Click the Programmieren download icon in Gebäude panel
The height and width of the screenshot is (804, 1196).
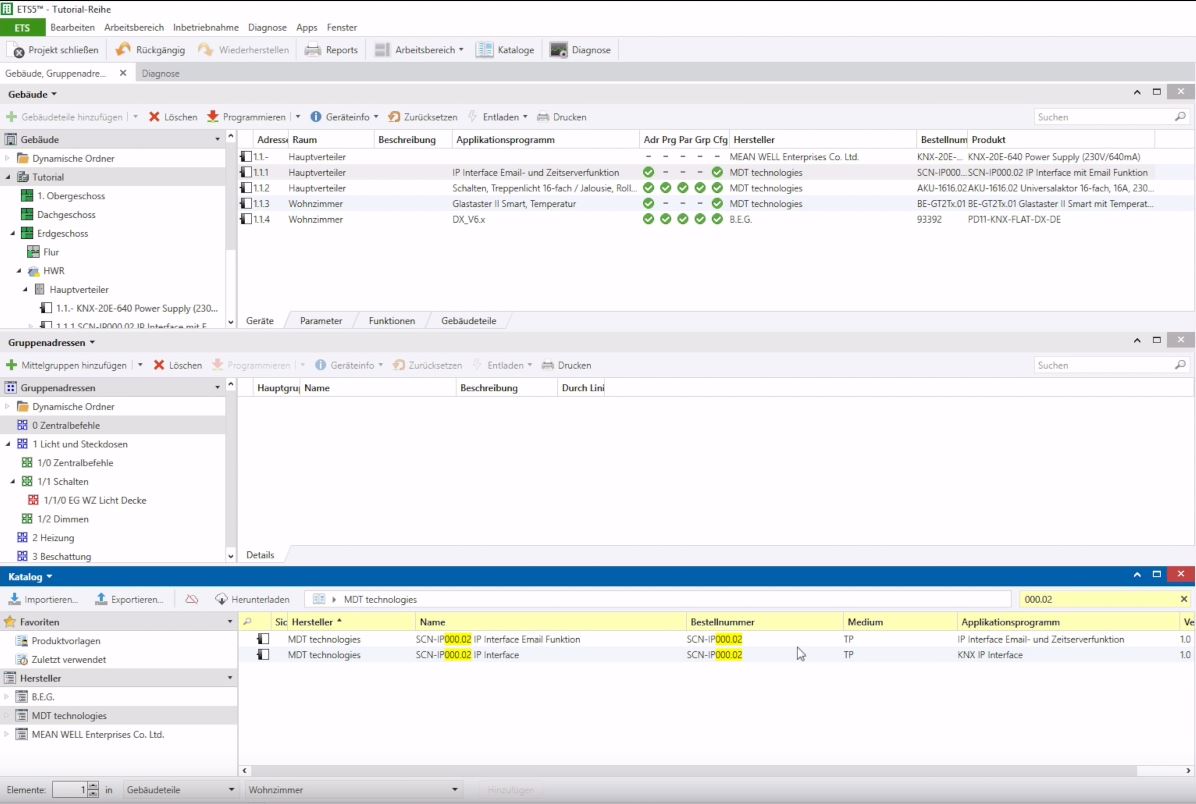213,117
